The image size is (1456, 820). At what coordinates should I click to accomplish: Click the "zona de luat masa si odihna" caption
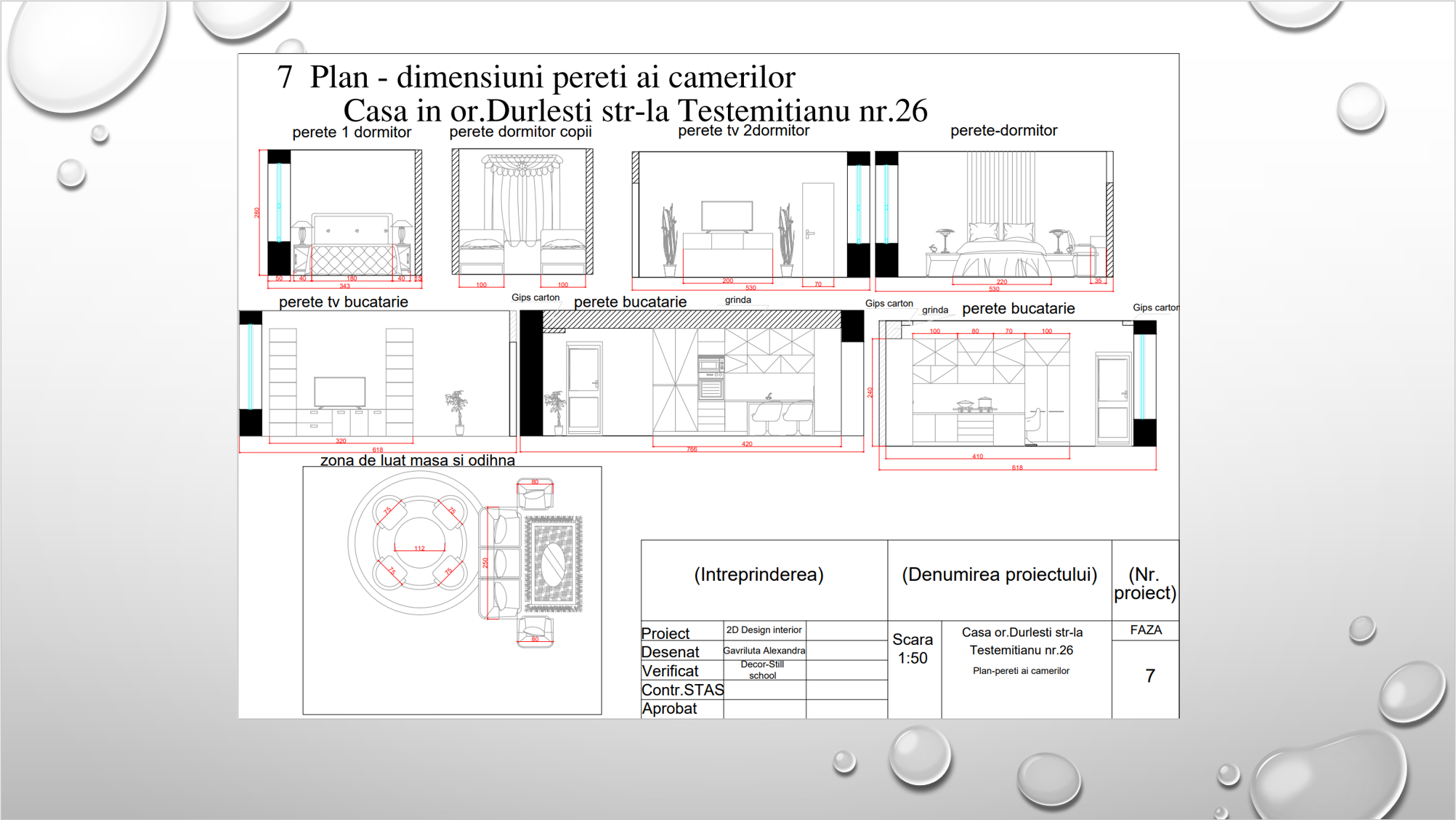coord(417,460)
